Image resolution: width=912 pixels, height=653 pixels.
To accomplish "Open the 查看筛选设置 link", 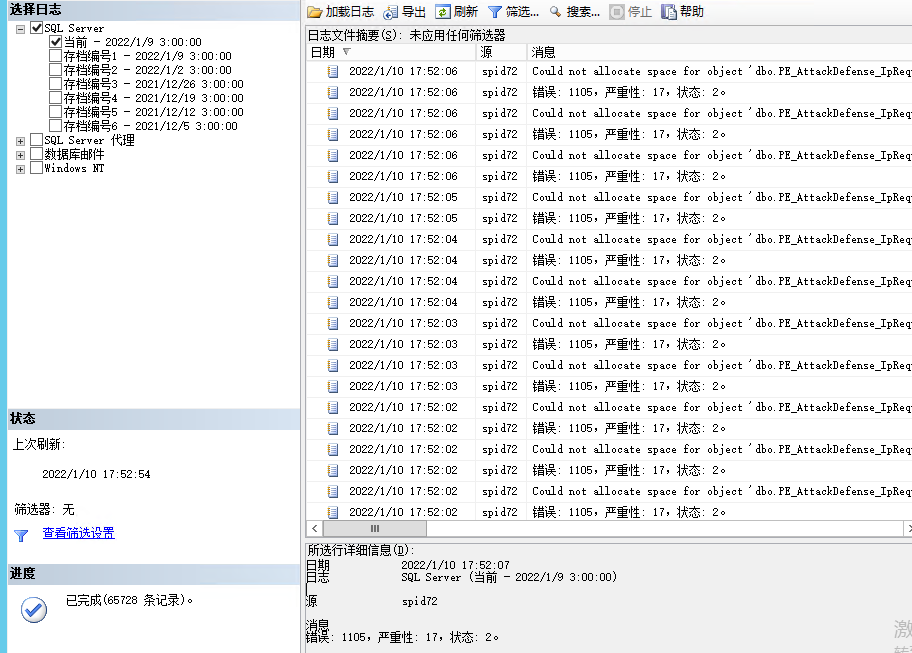I will [x=78, y=533].
